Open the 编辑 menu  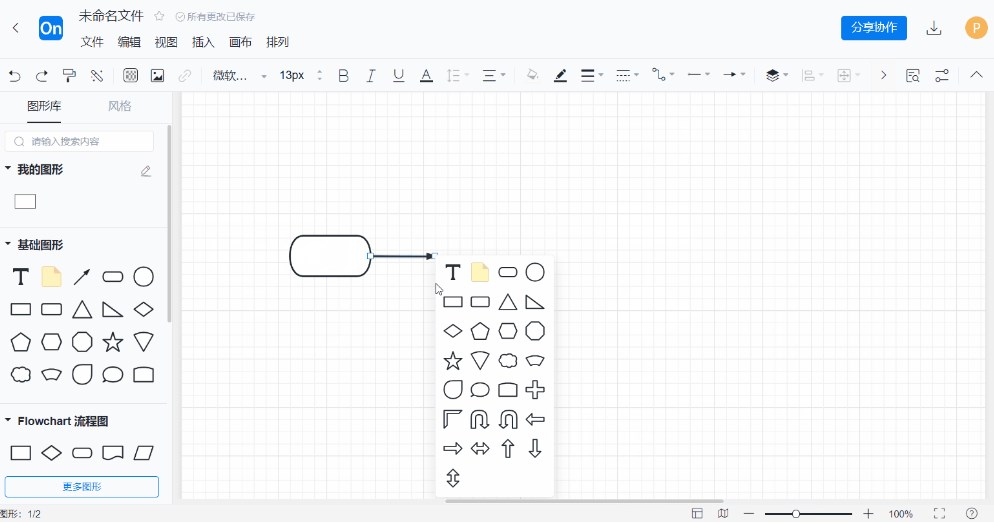129,42
